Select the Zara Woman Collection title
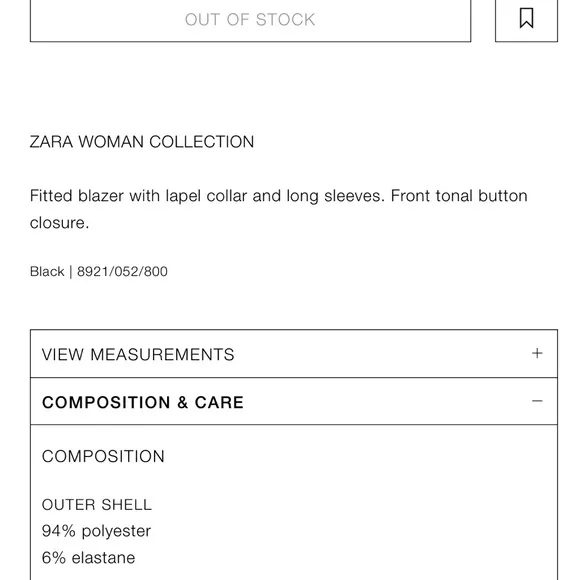Image resolution: width=580 pixels, height=580 pixels. 142,142
